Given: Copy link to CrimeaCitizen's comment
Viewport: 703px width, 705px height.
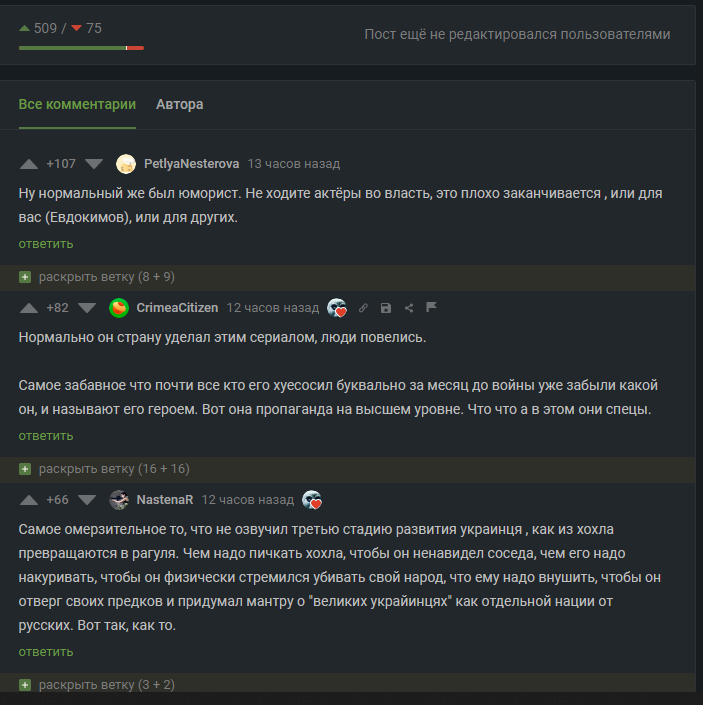Looking at the screenshot, I should click(x=363, y=308).
